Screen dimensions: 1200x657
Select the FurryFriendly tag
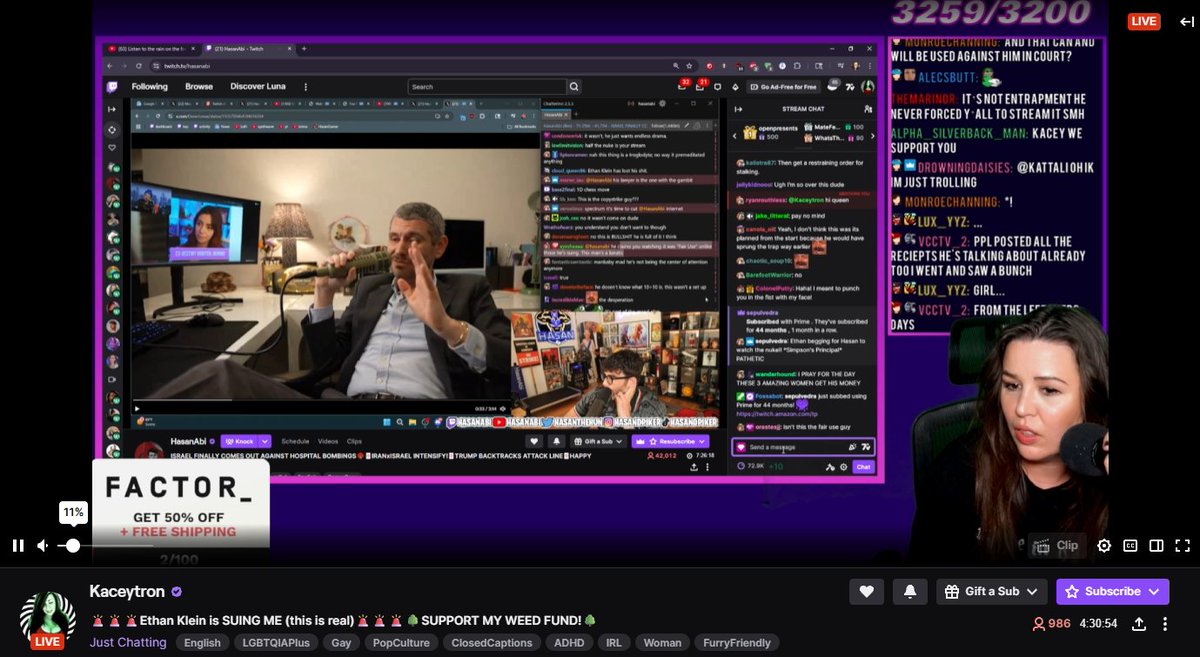click(x=735, y=643)
